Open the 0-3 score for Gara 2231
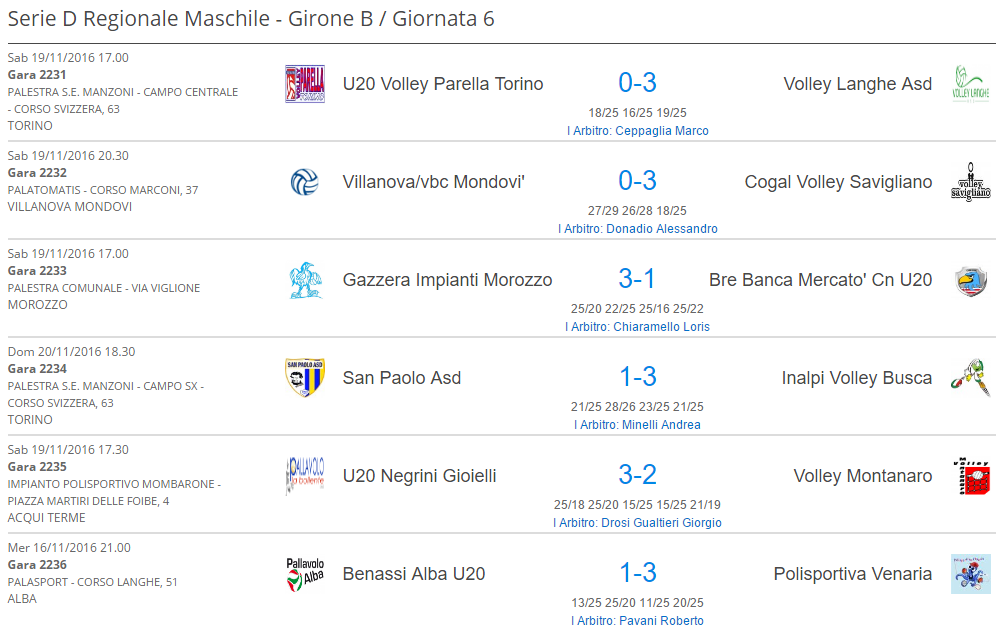This screenshot has width=1004, height=629. pos(638,83)
